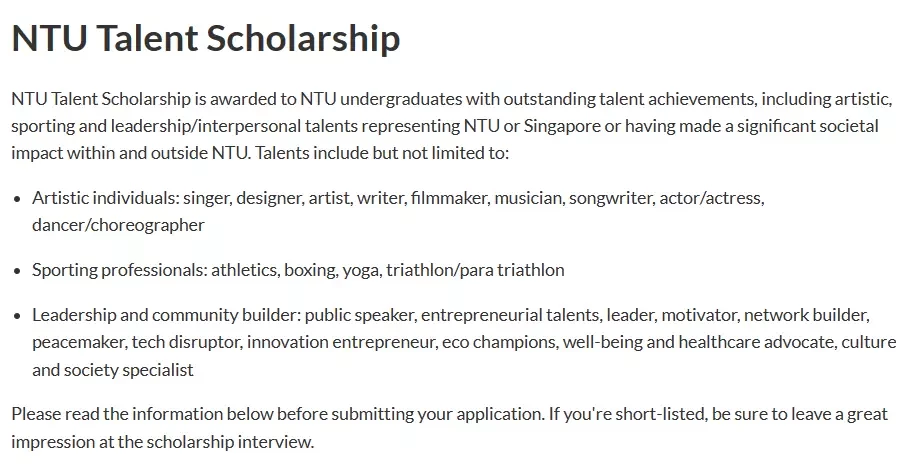Click the words 'Sporting professionals:'

click(x=119, y=270)
